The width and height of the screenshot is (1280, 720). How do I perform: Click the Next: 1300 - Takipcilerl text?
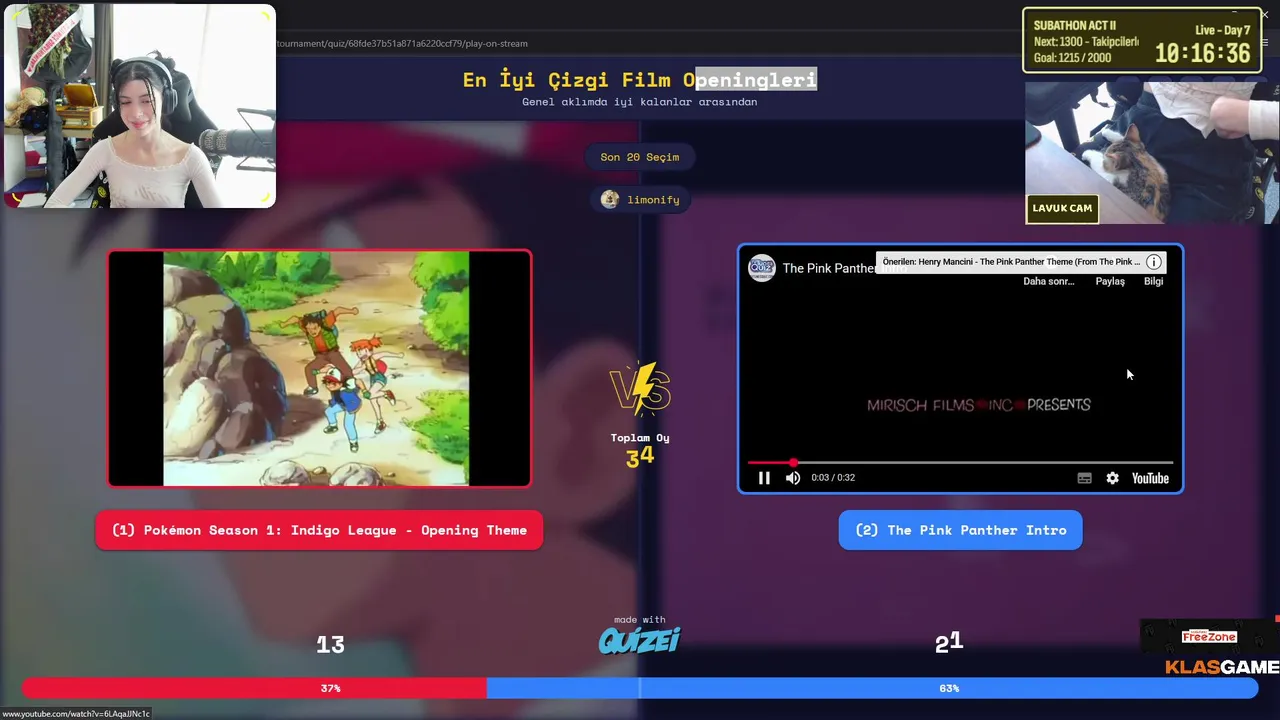[1086, 42]
